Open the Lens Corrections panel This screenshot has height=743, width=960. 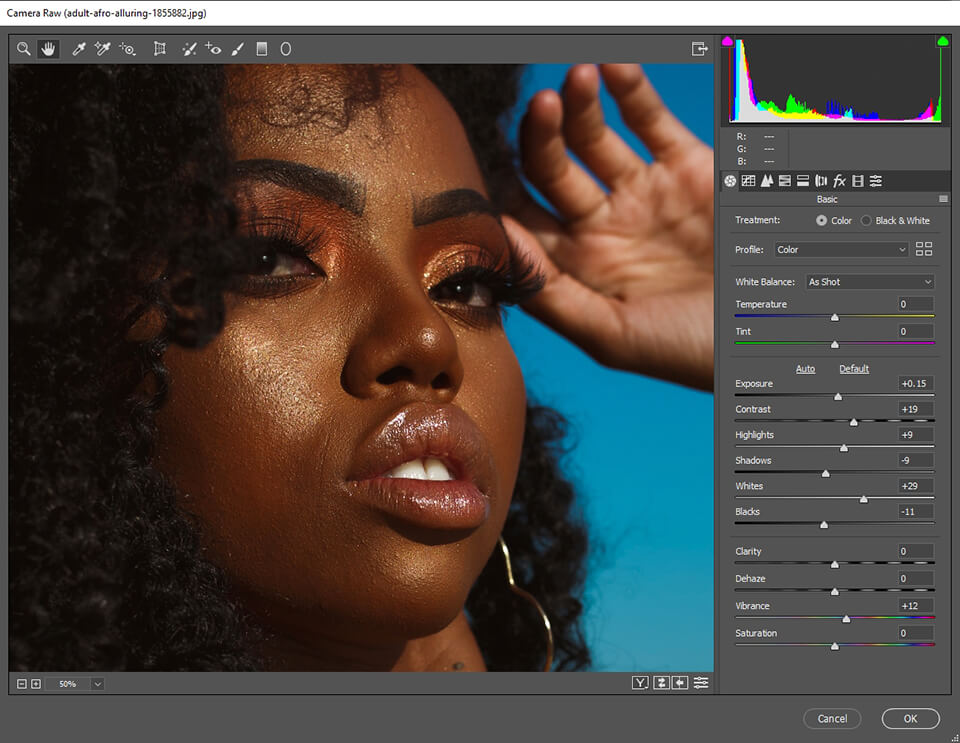click(x=822, y=181)
